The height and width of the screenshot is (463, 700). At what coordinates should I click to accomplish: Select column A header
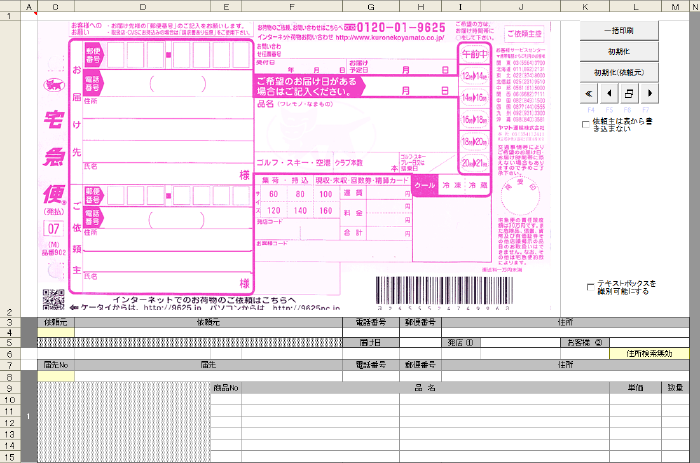click(x=29, y=6)
